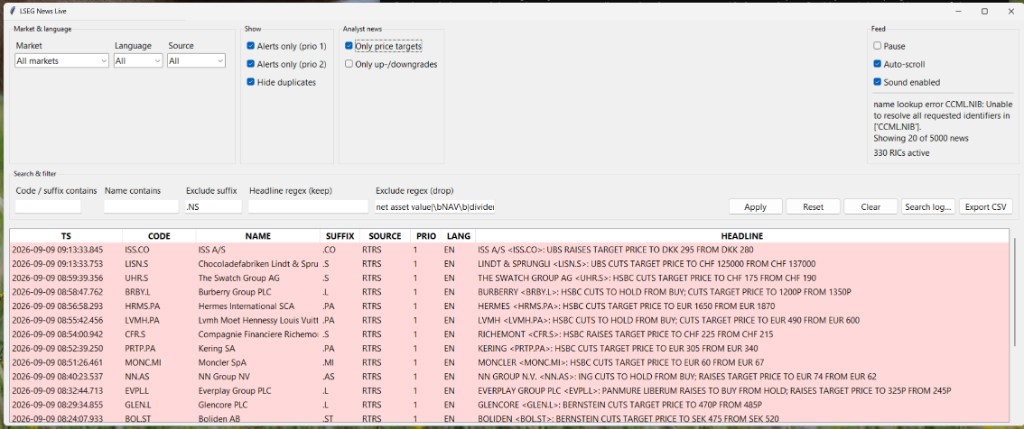
Task: Sort by PRIO column header
Action: click(x=424, y=236)
